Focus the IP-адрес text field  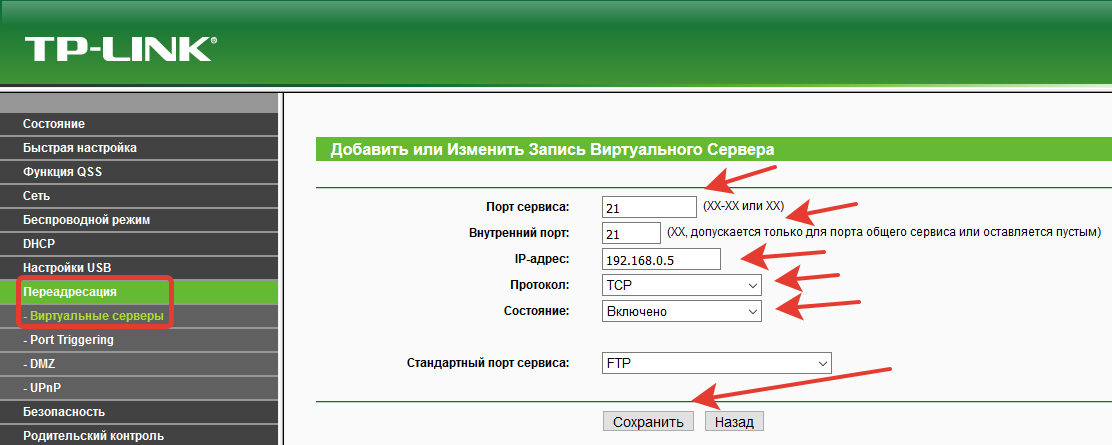tap(661, 259)
